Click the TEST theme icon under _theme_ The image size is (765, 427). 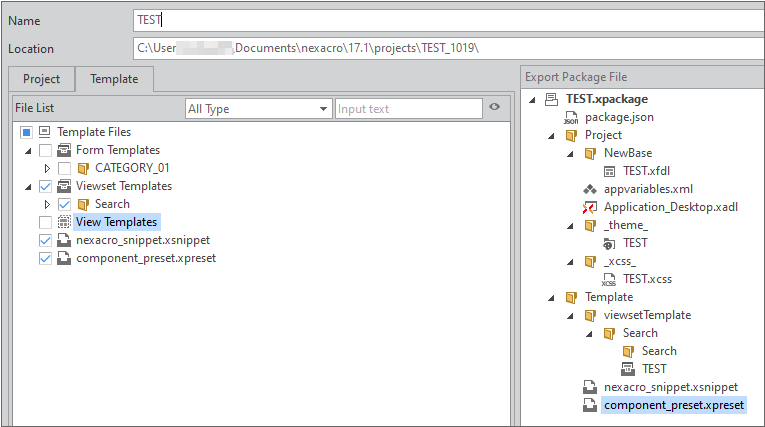pyautogui.click(x=609, y=243)
